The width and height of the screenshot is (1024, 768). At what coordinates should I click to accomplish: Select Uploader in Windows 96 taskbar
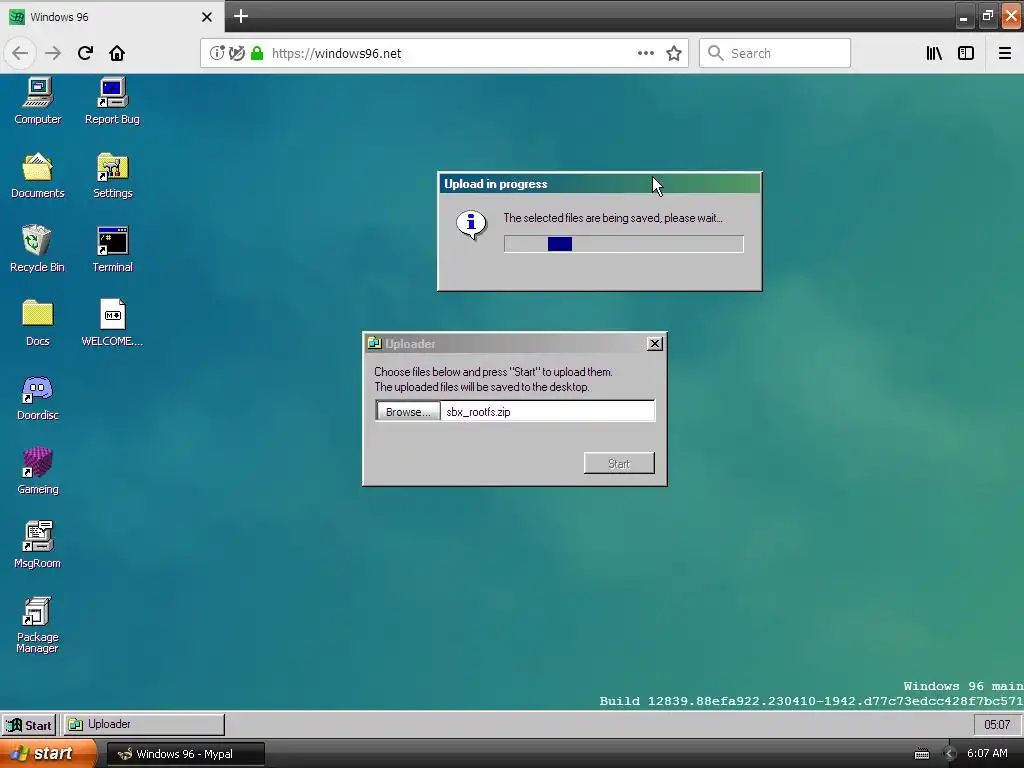click(144, 724)
